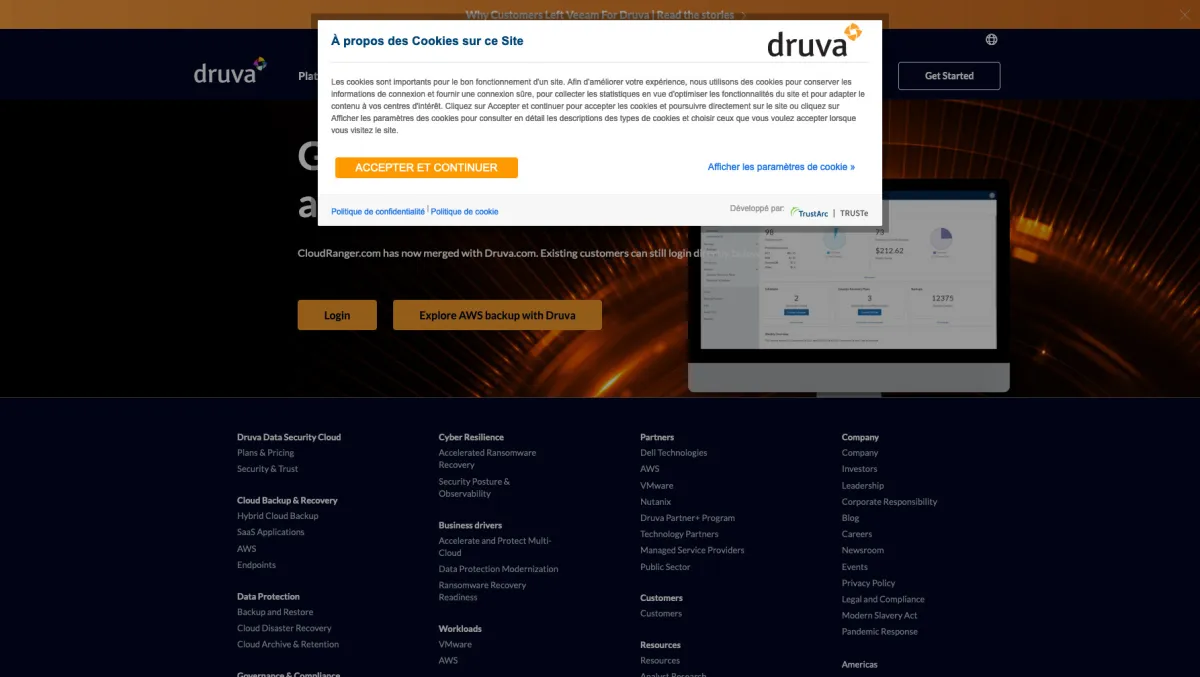Open Endpoints footer link
The height and width of the screenshot is (677, 1200).
[x=256, y=565]
